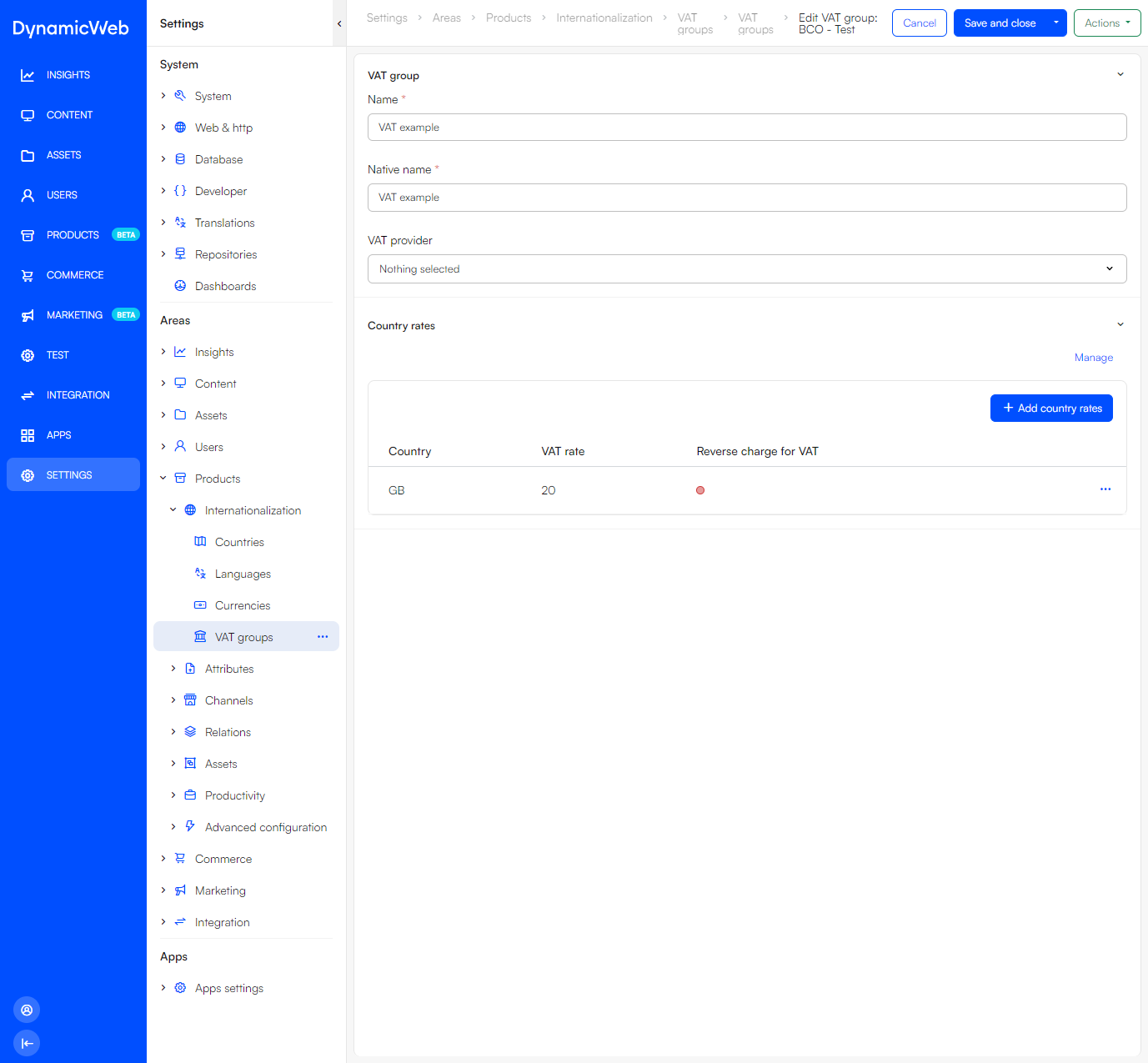Collapse the VAT group section chevron

[x=1120, y=74]
